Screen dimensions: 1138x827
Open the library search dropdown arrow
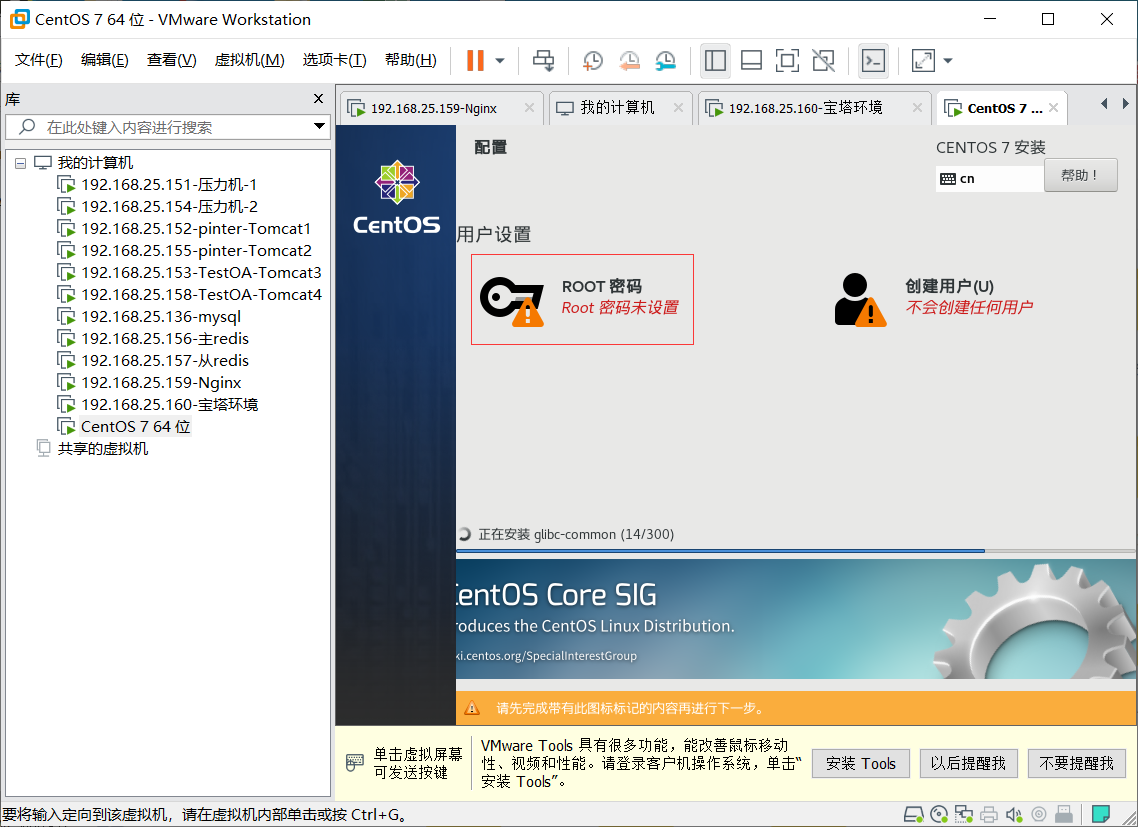click(x=319, y=126)
